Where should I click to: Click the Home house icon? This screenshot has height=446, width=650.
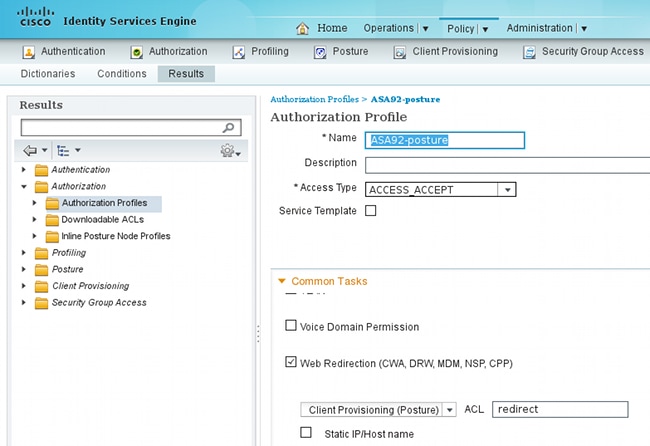pos(303,28)
